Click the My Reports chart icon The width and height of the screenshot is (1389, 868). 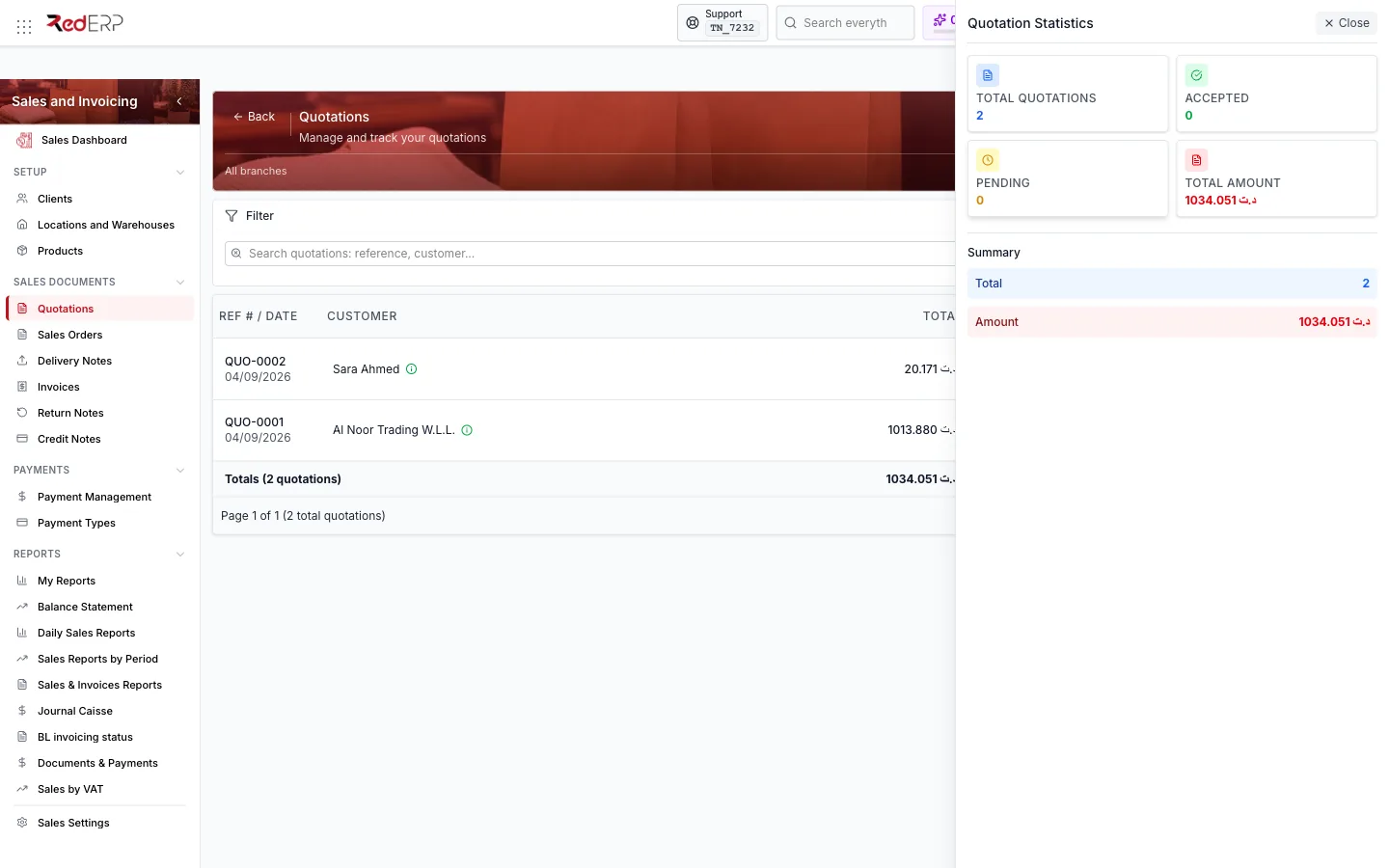click(x=22, y=581)
